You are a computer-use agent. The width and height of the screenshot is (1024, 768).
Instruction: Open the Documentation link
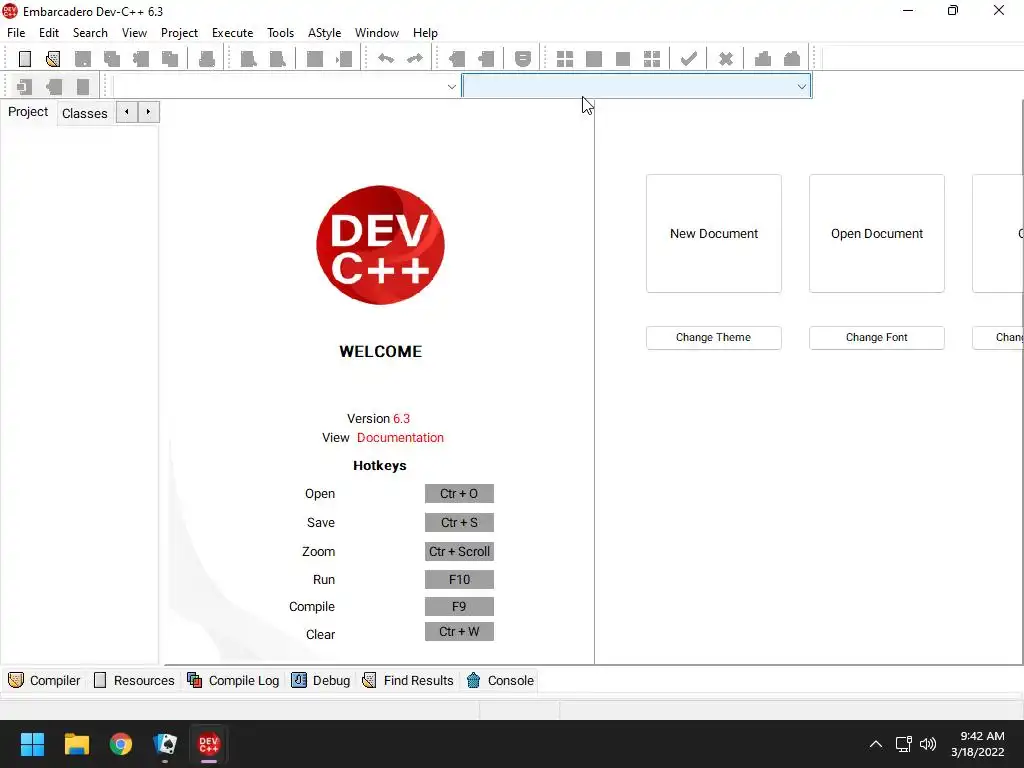[400, 438]
